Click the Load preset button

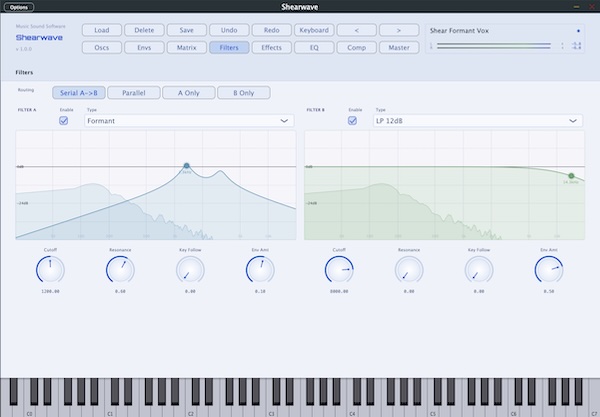click(102, 30)
